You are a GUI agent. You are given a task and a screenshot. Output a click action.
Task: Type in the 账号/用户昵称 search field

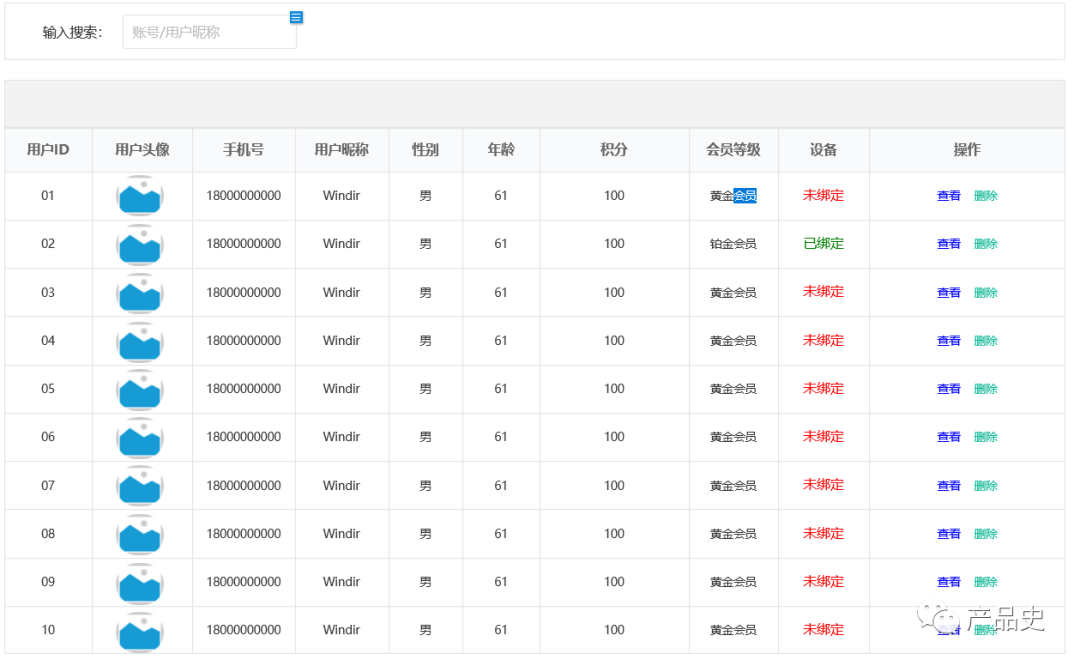[x=209, y=32]
